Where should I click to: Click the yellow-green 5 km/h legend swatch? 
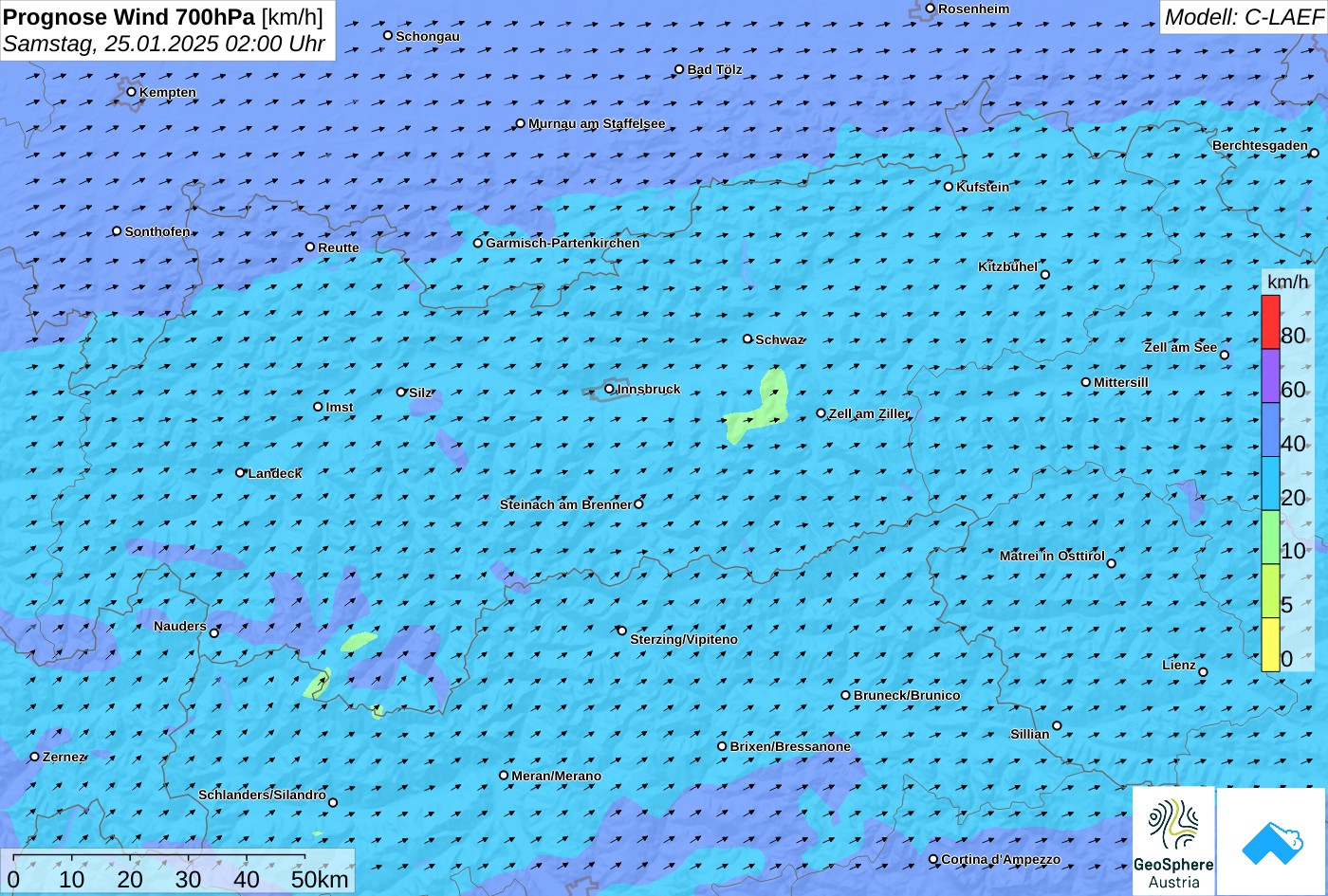pos(1270,592)
